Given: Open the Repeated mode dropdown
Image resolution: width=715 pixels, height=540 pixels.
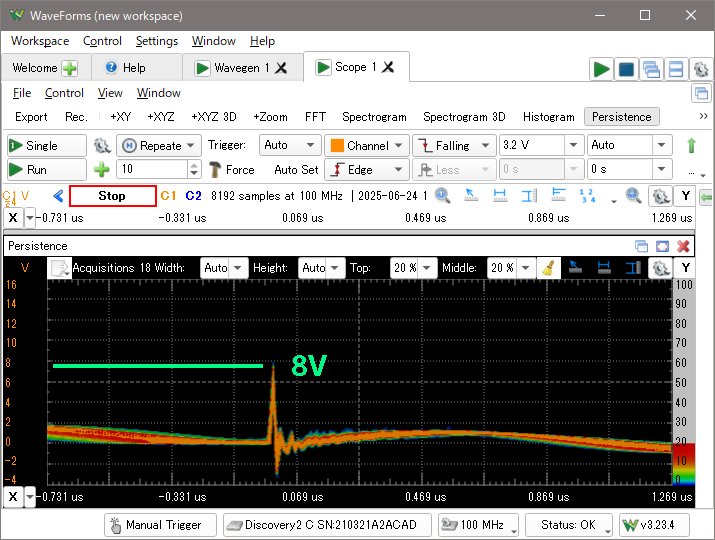Looking at the screenshot, I should click(x=159, y=146).
